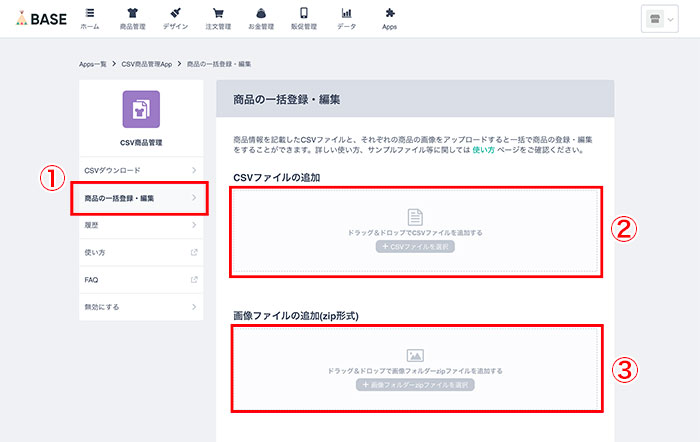Click the image icon in zip drop area
This screenshot has width=700, height=442.
click(x=415, y=355)
